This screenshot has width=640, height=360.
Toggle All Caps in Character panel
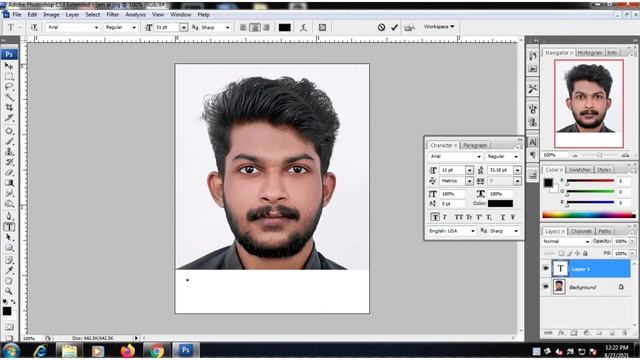[x=459, y=217]
